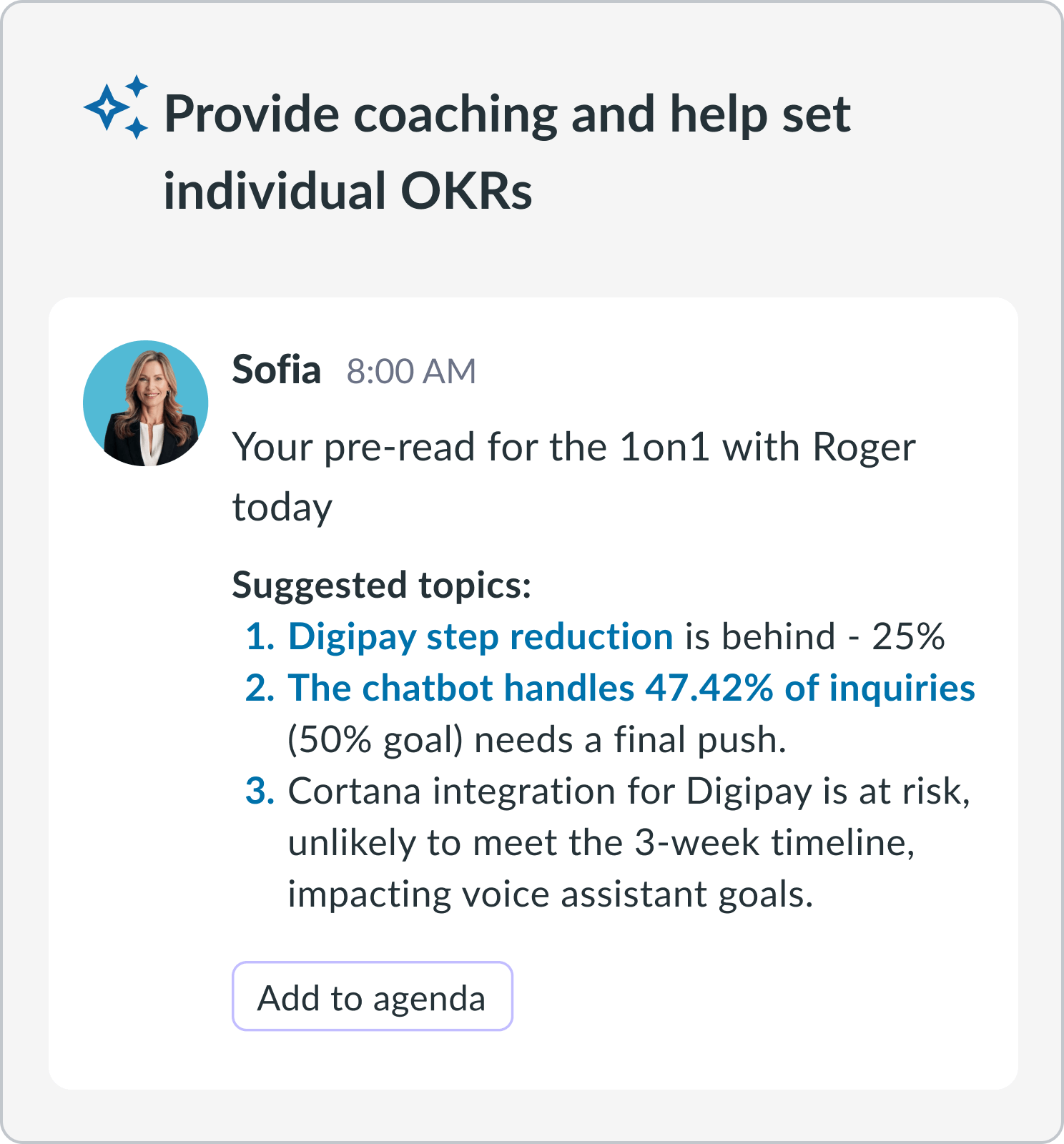The height and width of the screenshot is (1144, 1064).
Task: Click the Add to agenda button
Action: 373,996
